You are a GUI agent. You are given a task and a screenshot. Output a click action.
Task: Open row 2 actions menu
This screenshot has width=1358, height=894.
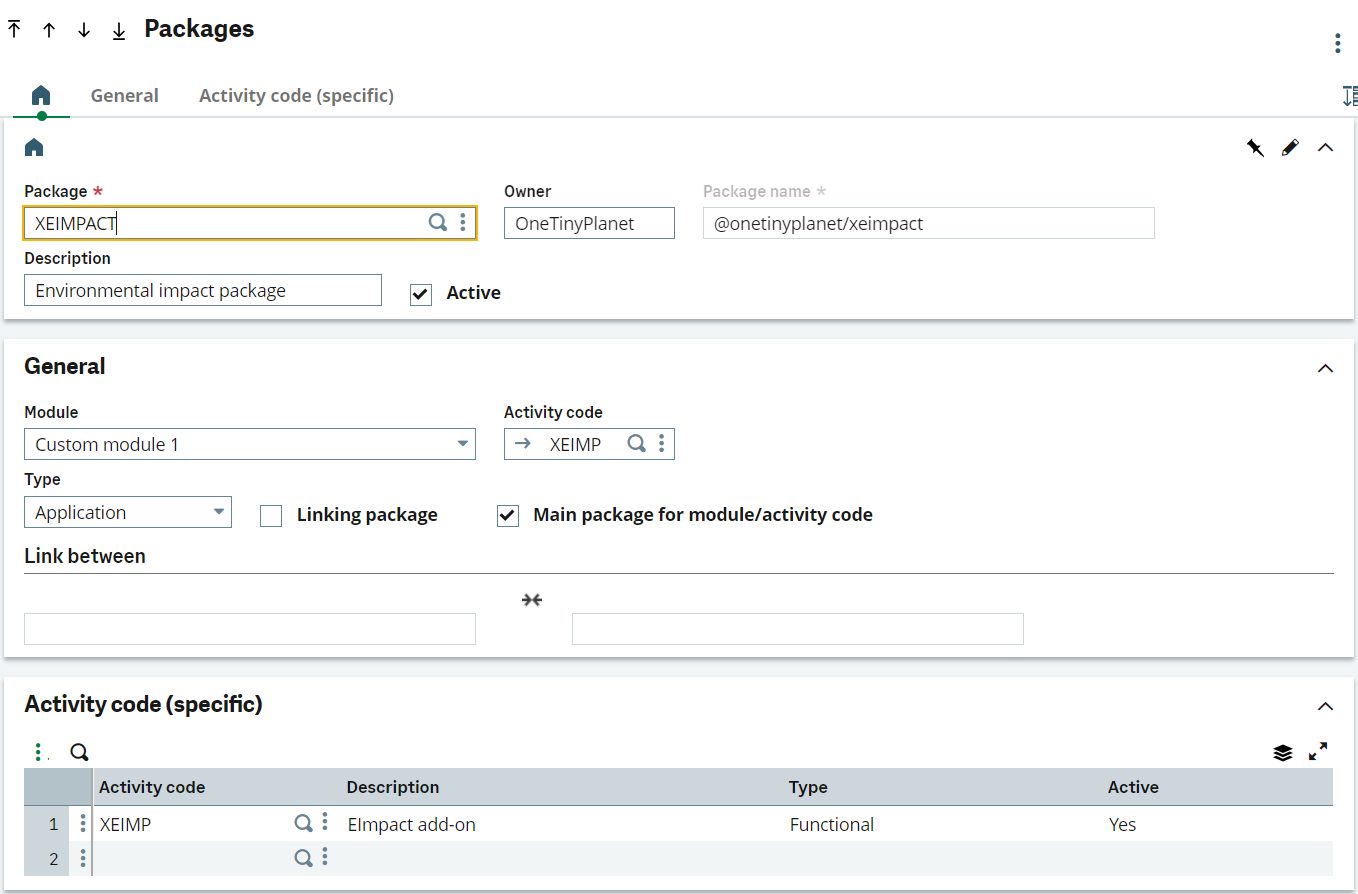82,858
